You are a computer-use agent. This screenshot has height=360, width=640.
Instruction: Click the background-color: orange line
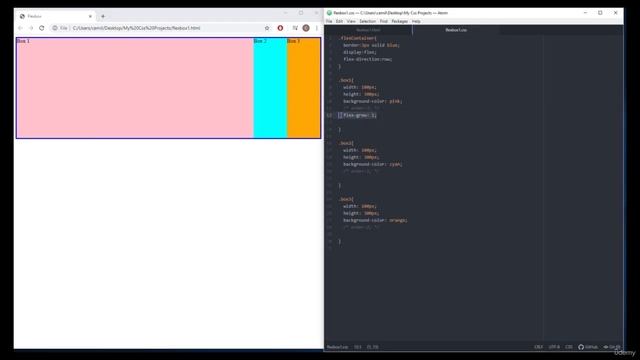point(375,220)
